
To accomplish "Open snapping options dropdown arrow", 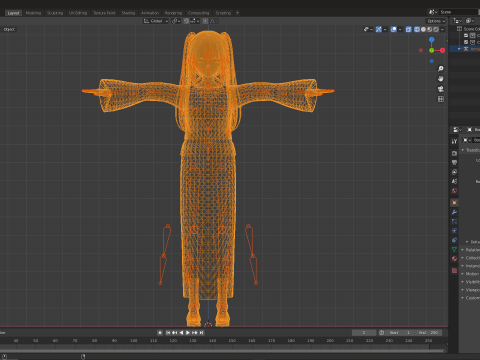I will pyautogui.click(x=195, y=21).
